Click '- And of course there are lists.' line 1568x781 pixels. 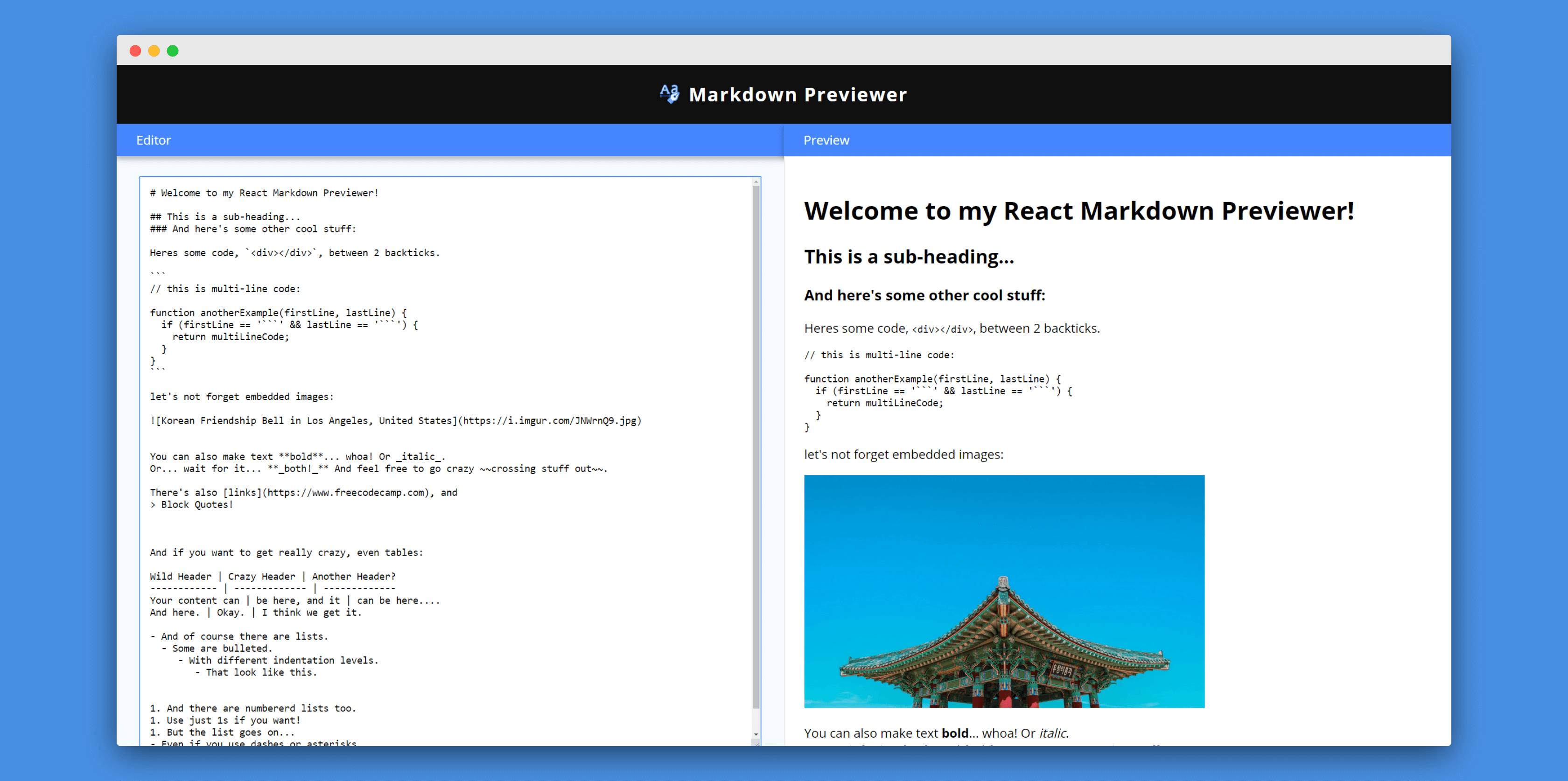pyautogui.click(x=239, y=637)
